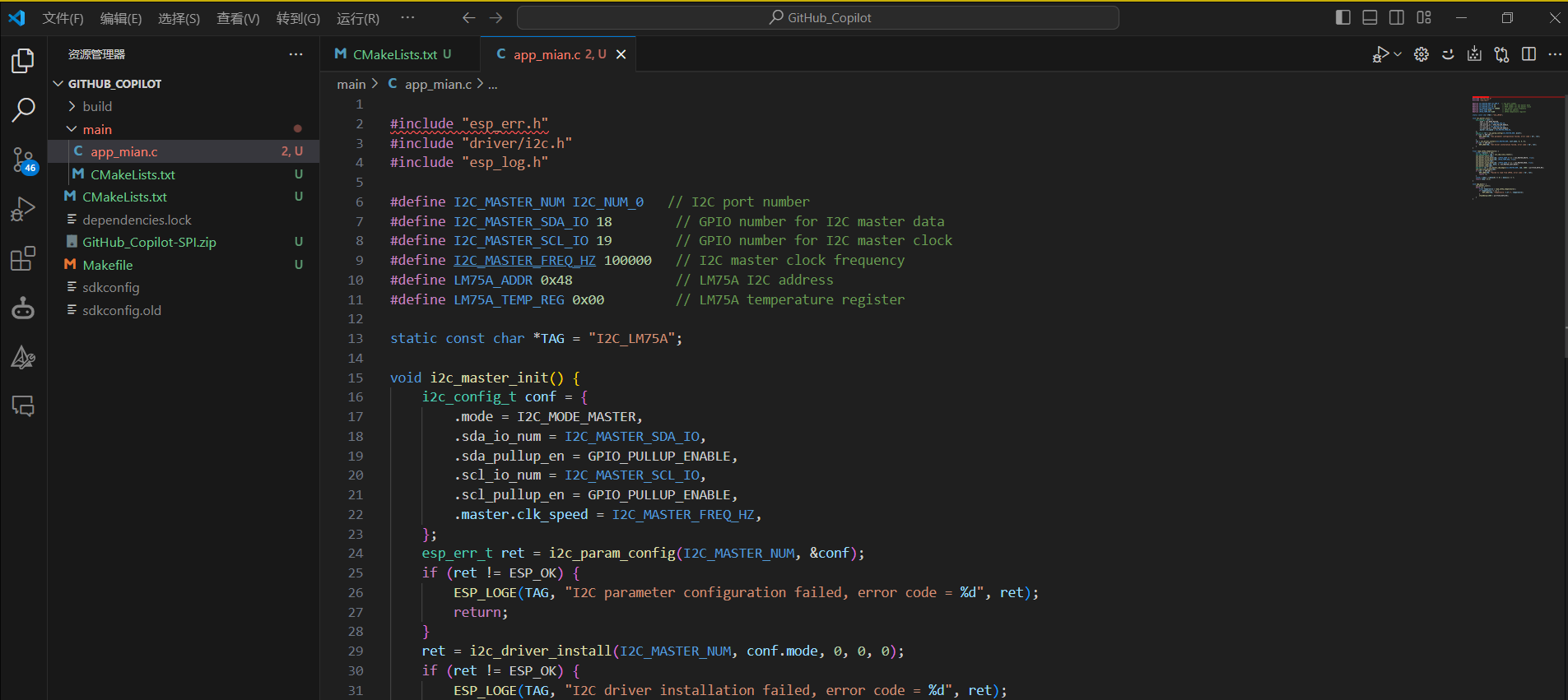The image size is (1568, 700).
Task: Click the smiley icon in editor toolbar
Action: 1448,54
